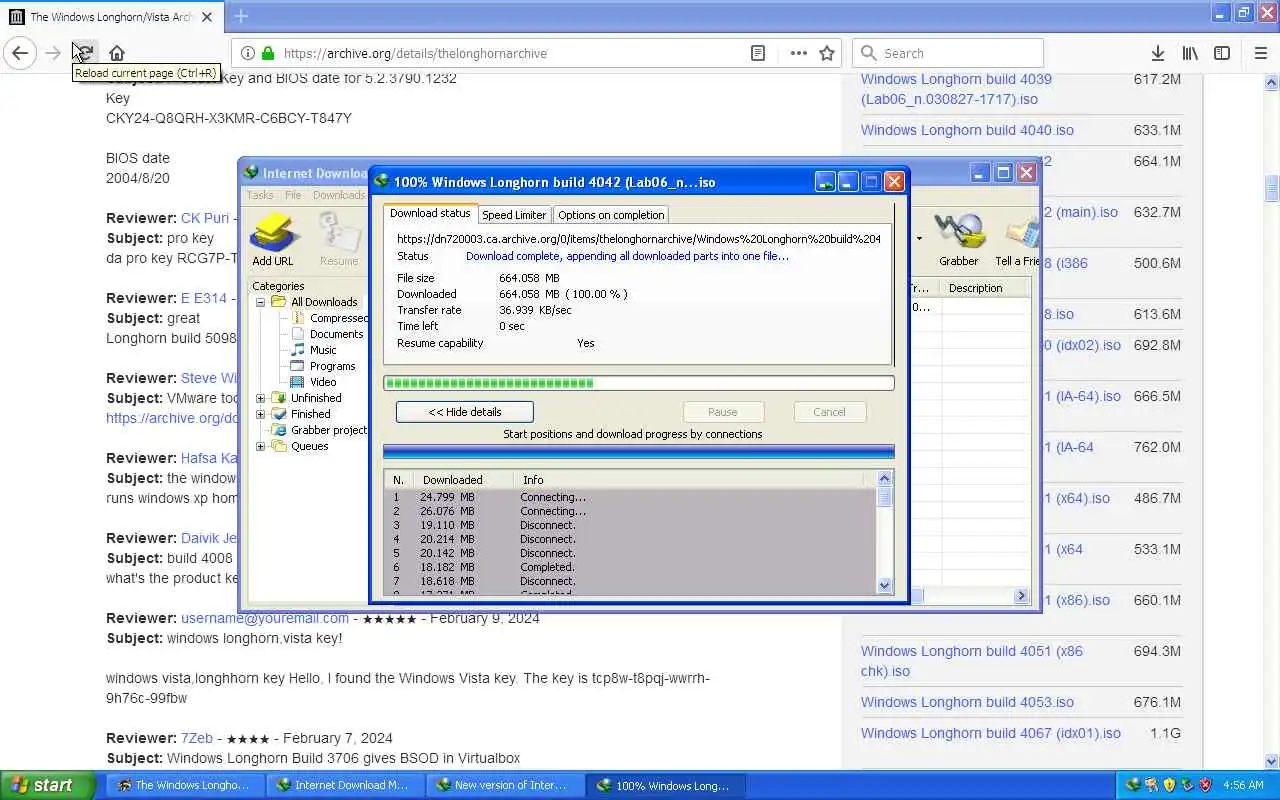Open IDM Tasks menu
Screen dimensions: 1280x800
pos(260,195)
